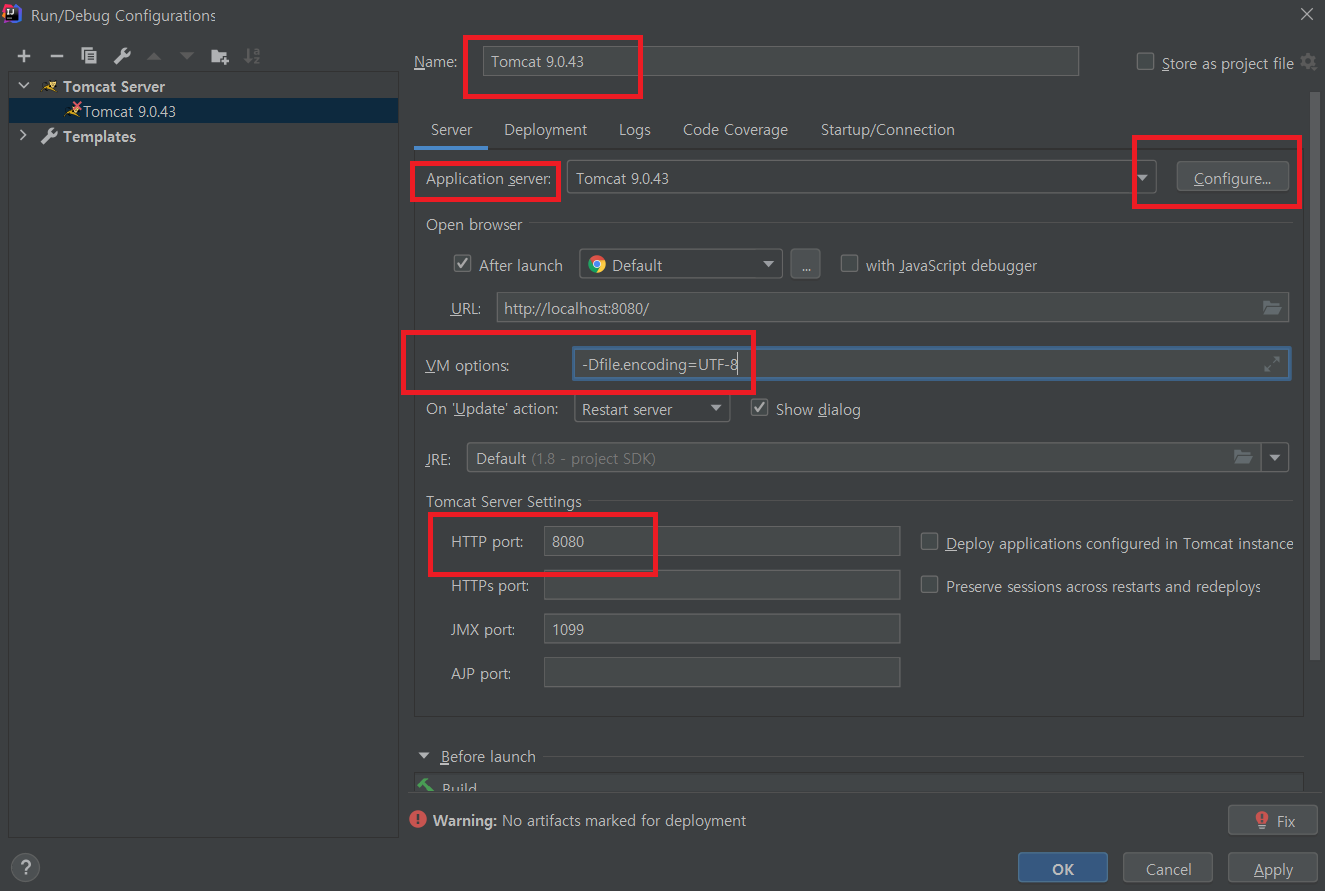Switch to Startup/Connection tab
Viewport: 1325px width, 892px height.
point(887,130)
